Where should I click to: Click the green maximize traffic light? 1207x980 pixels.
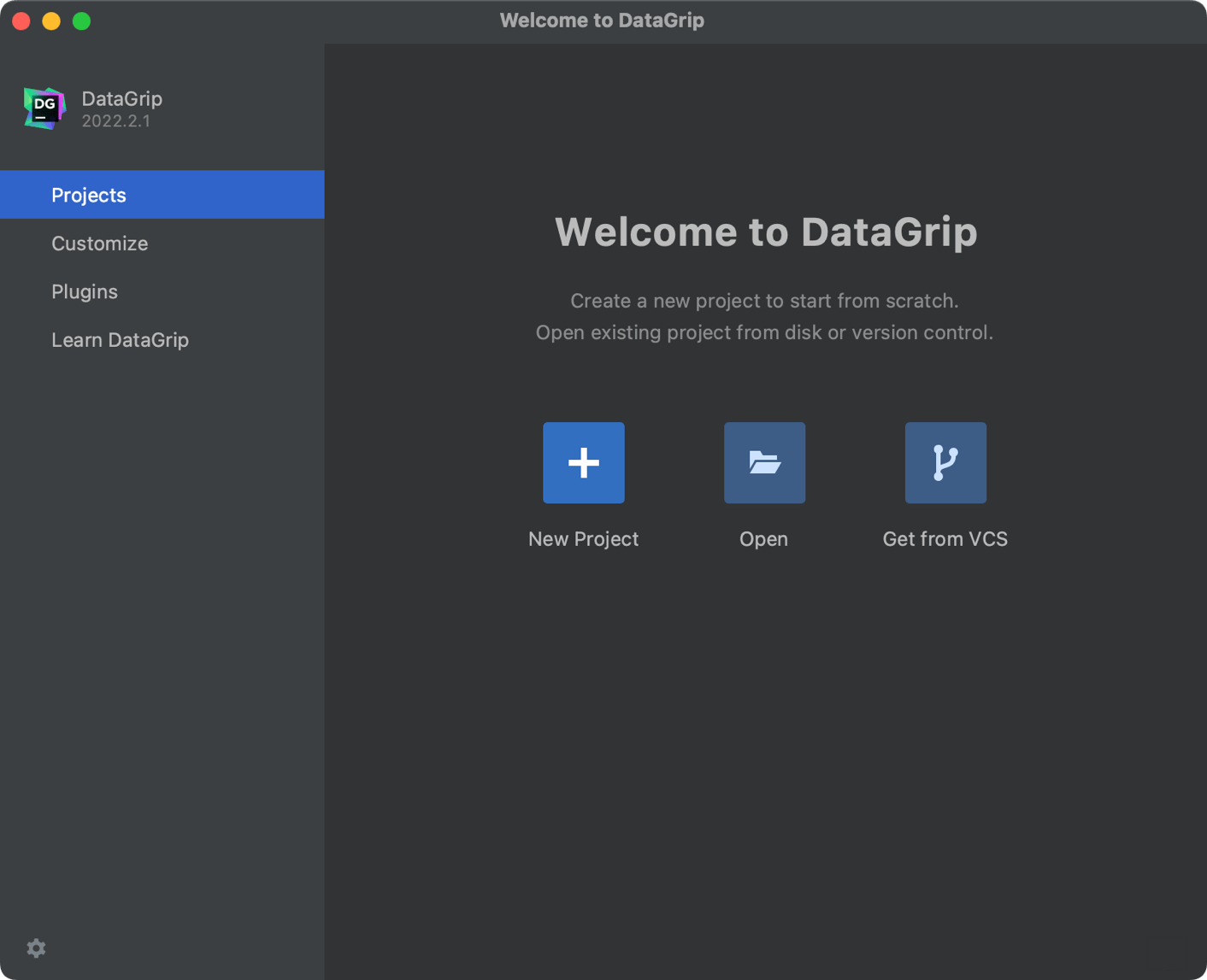point(80,21)
